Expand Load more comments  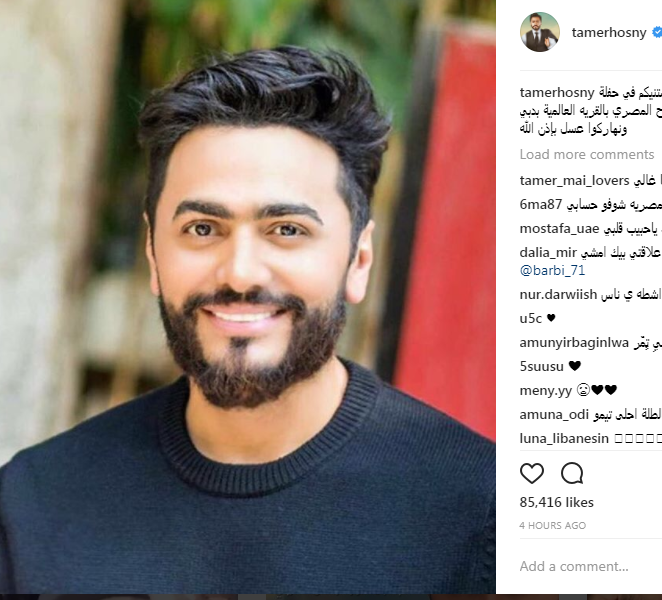click(586, 155)
